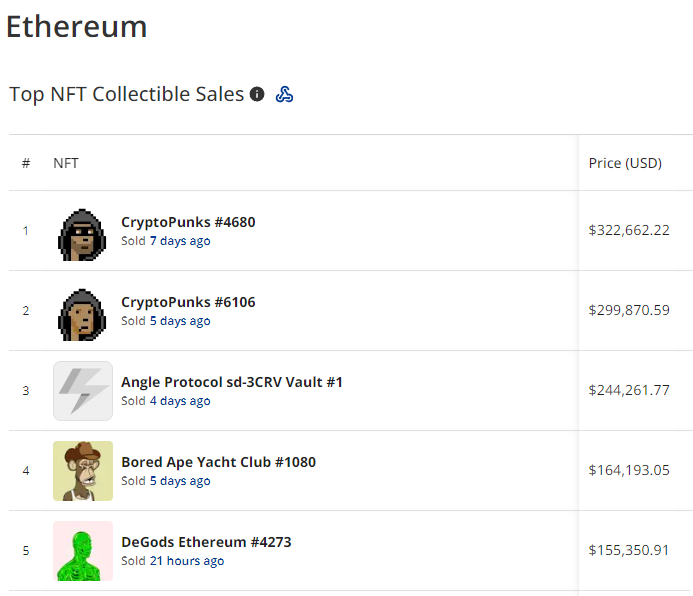The width and height of the screenshot is (693, 596).
Task: Click the '4 days ago' sold link
Action: point(180,401)
